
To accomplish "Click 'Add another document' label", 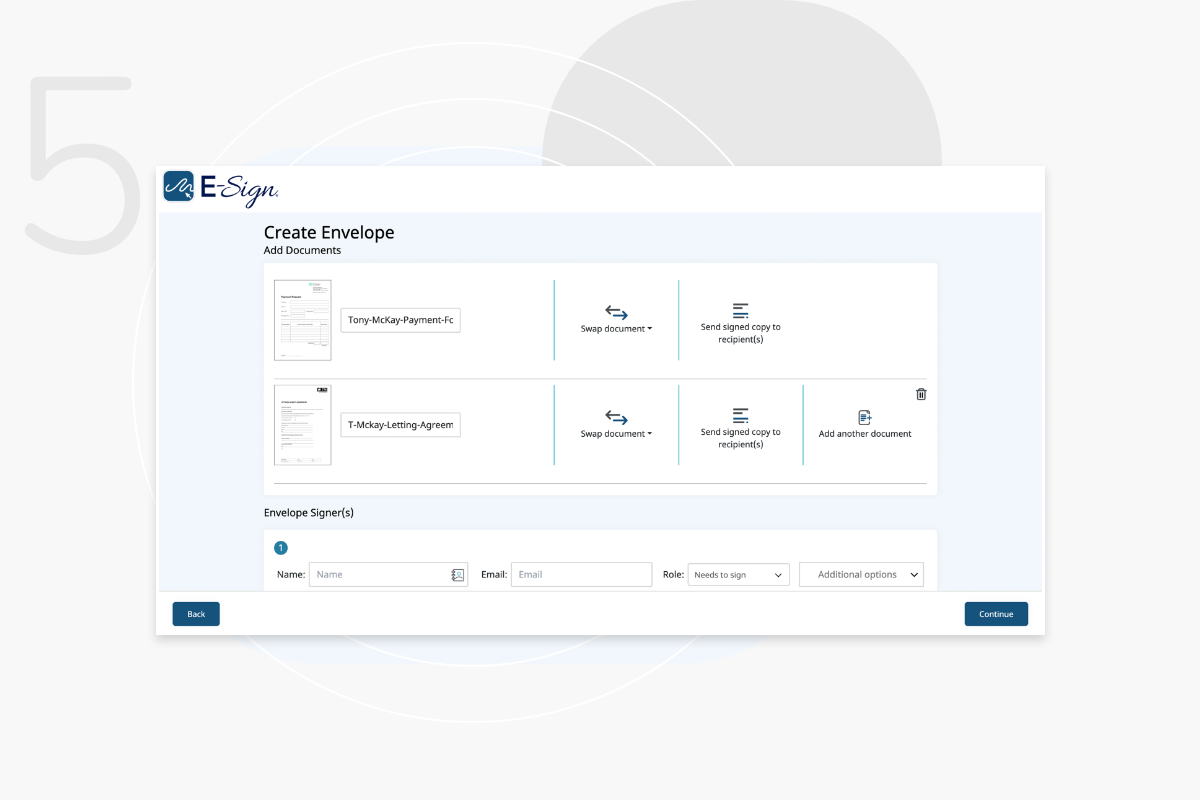I will click(865, 434).
